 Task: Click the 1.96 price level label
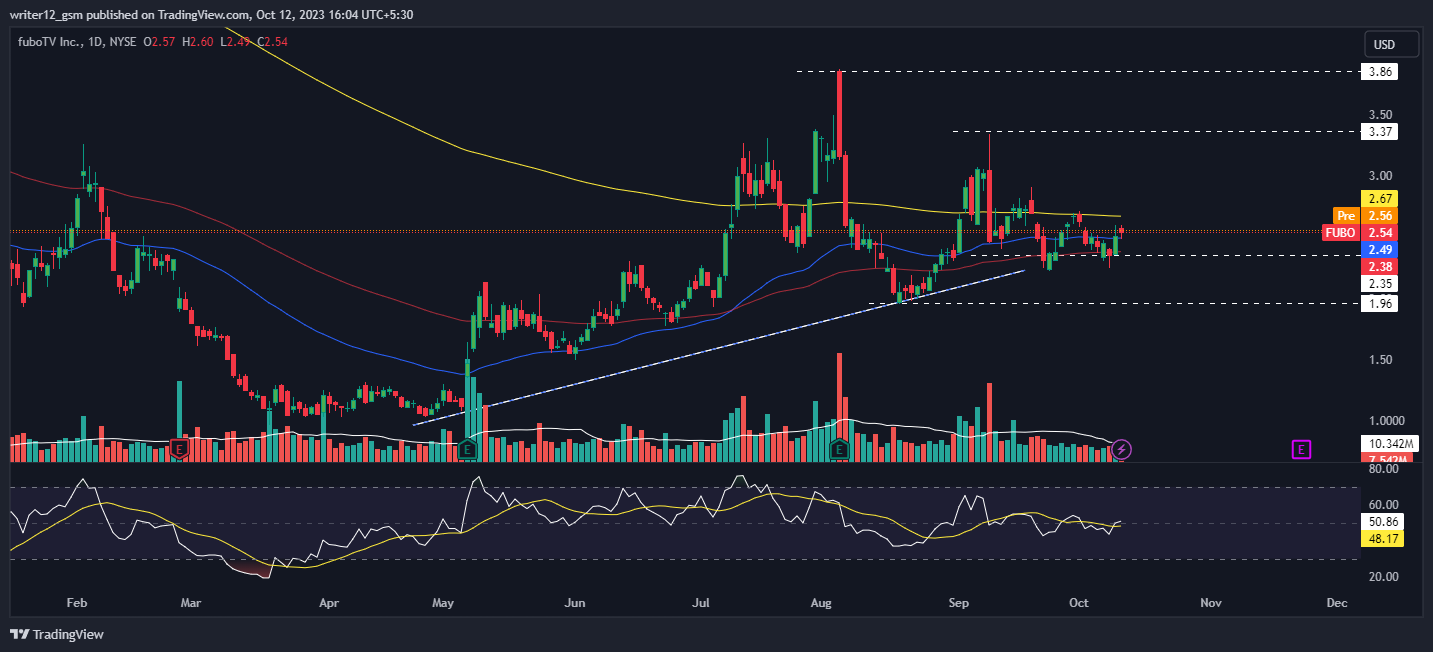1380,303
